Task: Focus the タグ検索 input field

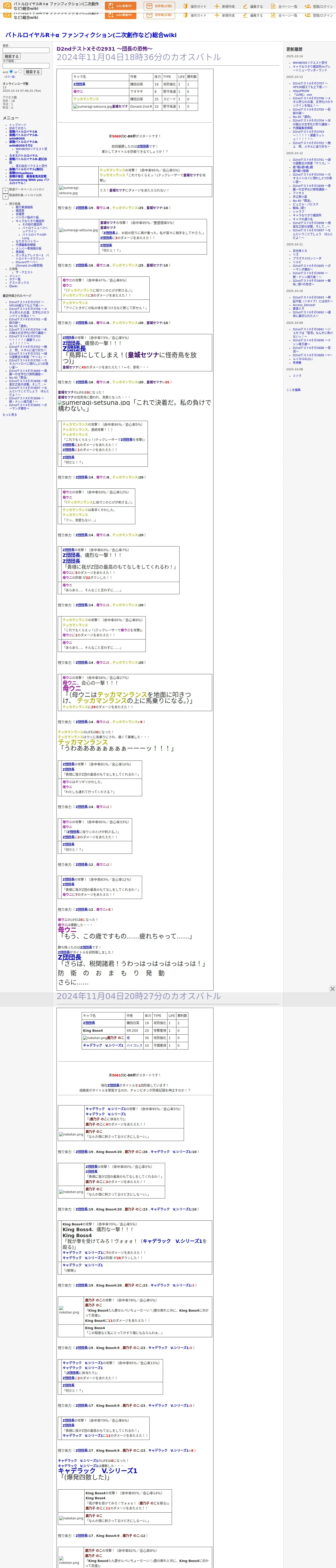Action: (26, 66)
